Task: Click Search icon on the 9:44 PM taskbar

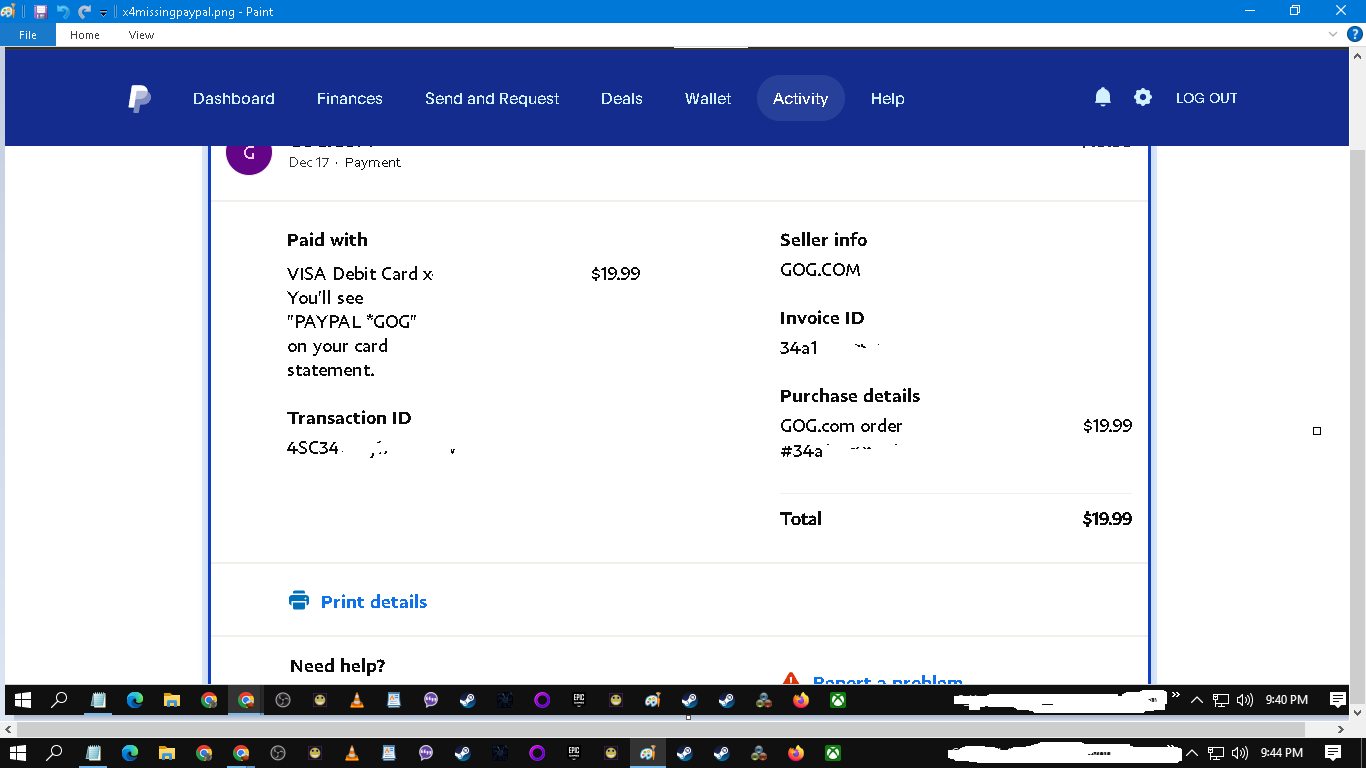Action: (55, 753)
